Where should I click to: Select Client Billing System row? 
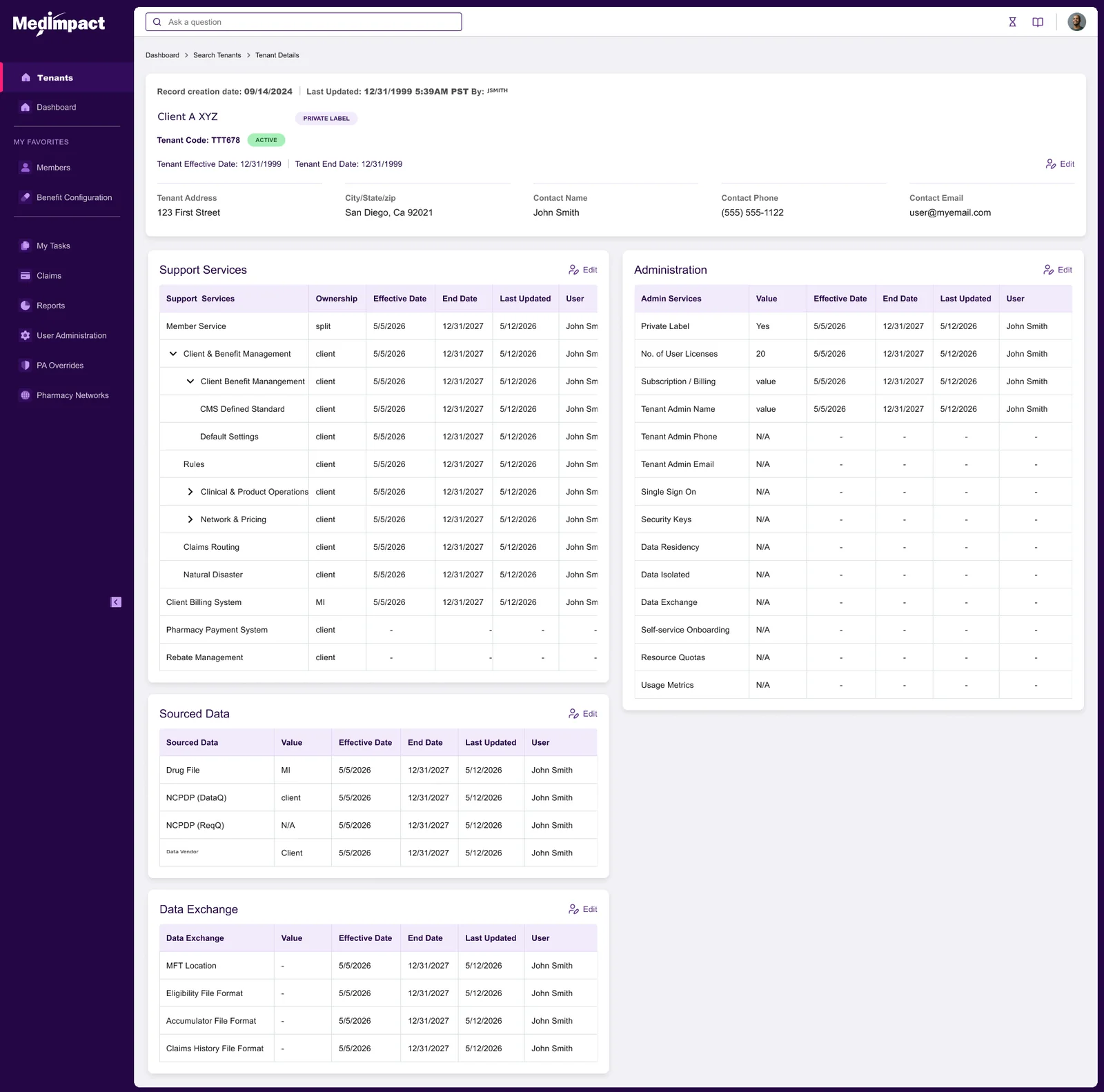coord(378,602)
